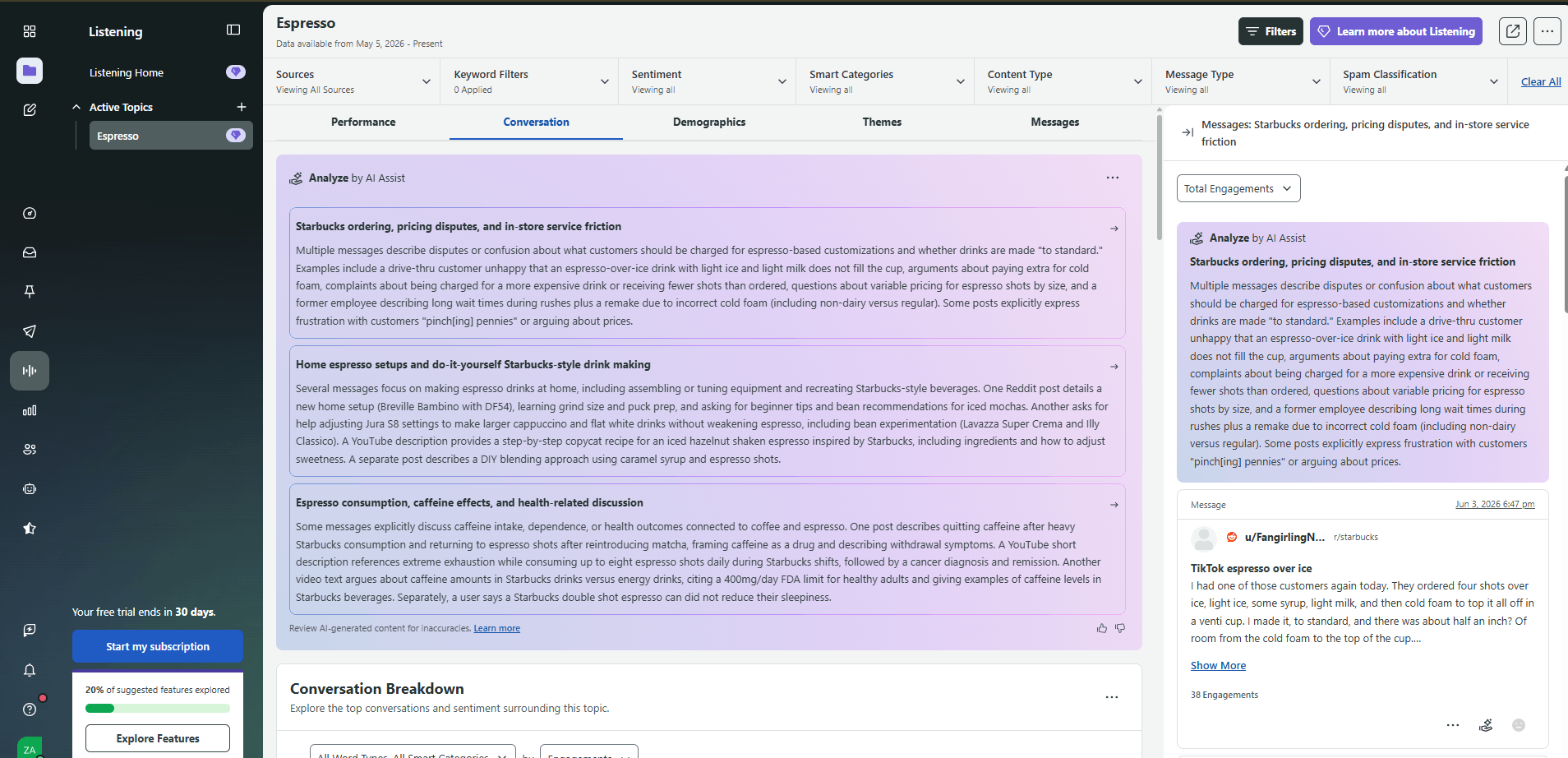Open the Smart Categories dropdown
1568x758 pixels.
point(887,81)
